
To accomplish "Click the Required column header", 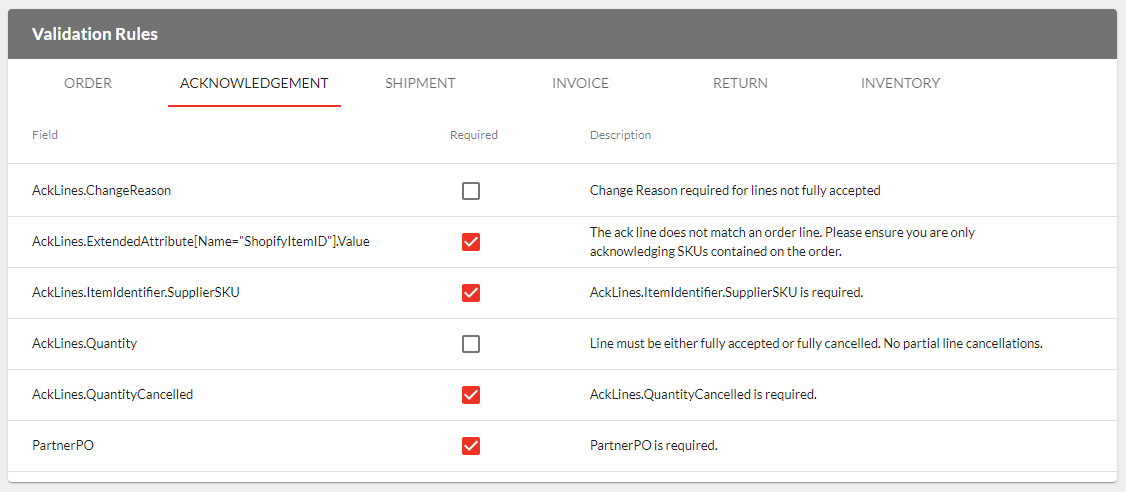I will (x=473, y=135).
